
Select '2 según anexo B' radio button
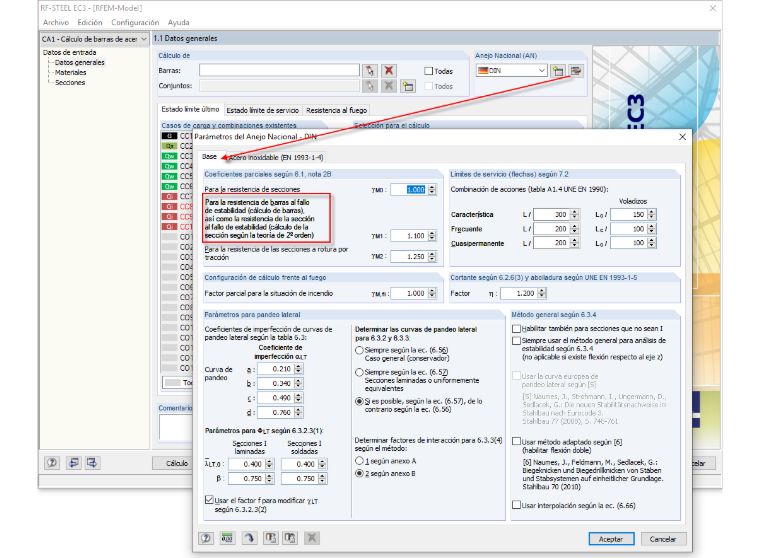tap(359, 474)
